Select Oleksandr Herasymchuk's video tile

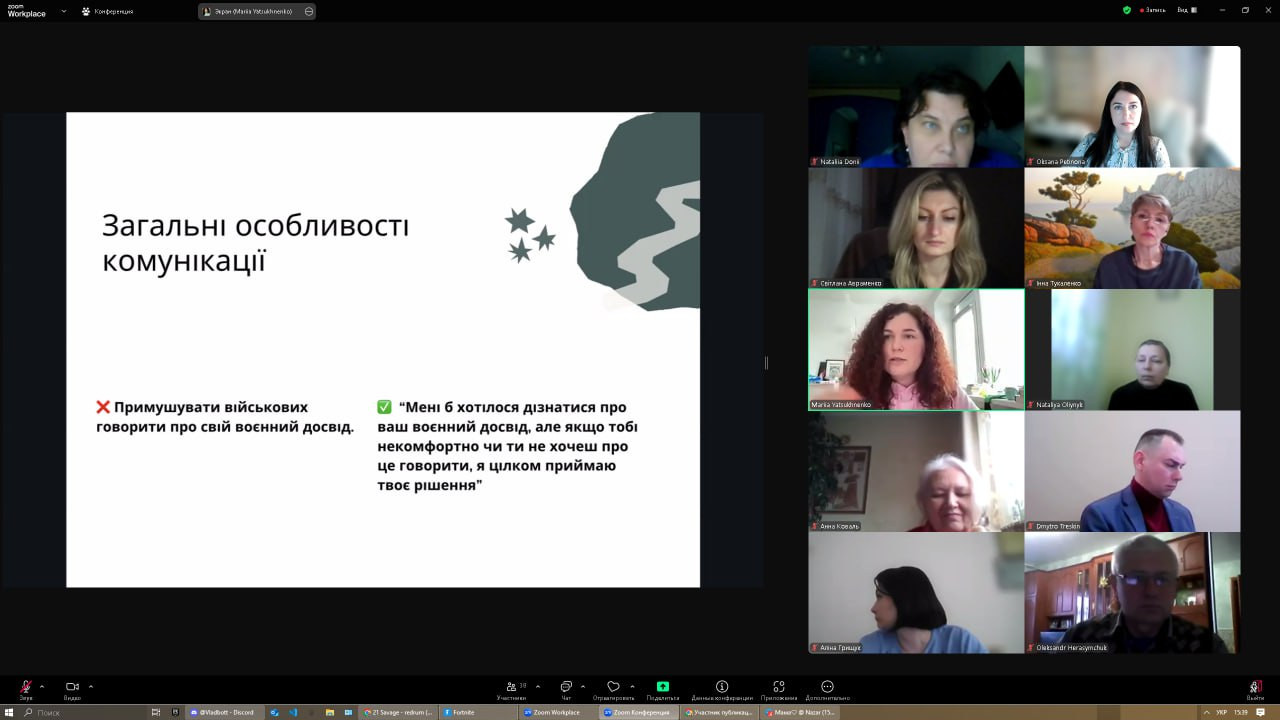[1132, 593]
